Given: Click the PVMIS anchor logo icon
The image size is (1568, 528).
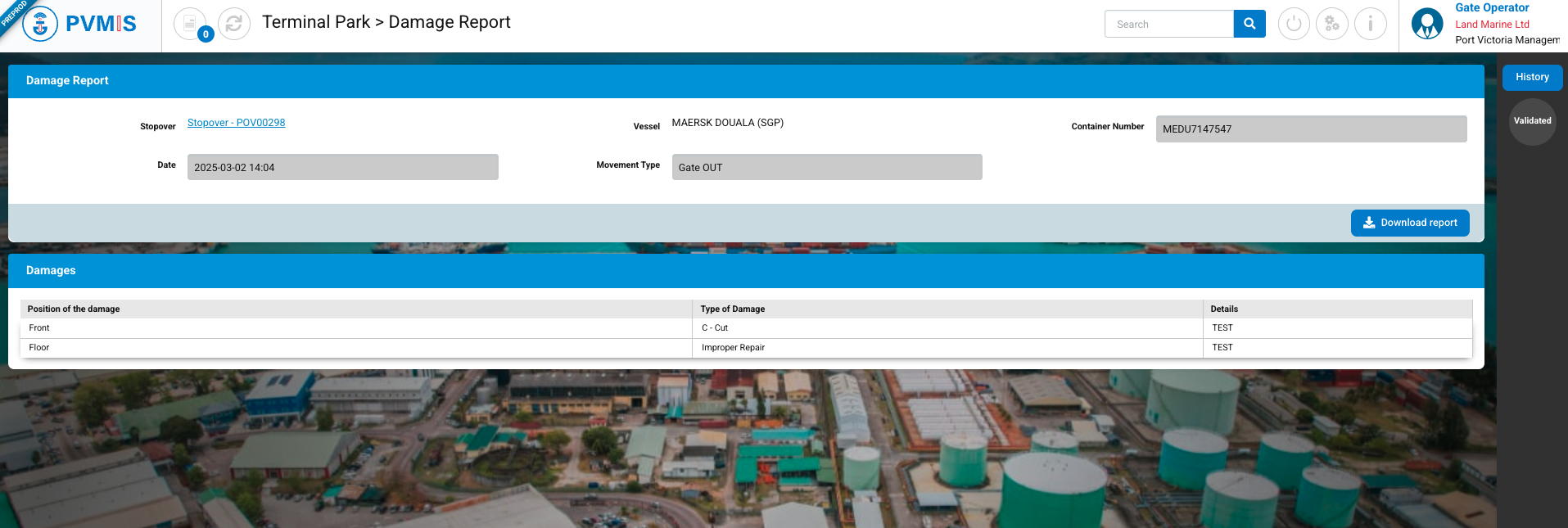Looking at the screenshot, I should pos(40,24).
